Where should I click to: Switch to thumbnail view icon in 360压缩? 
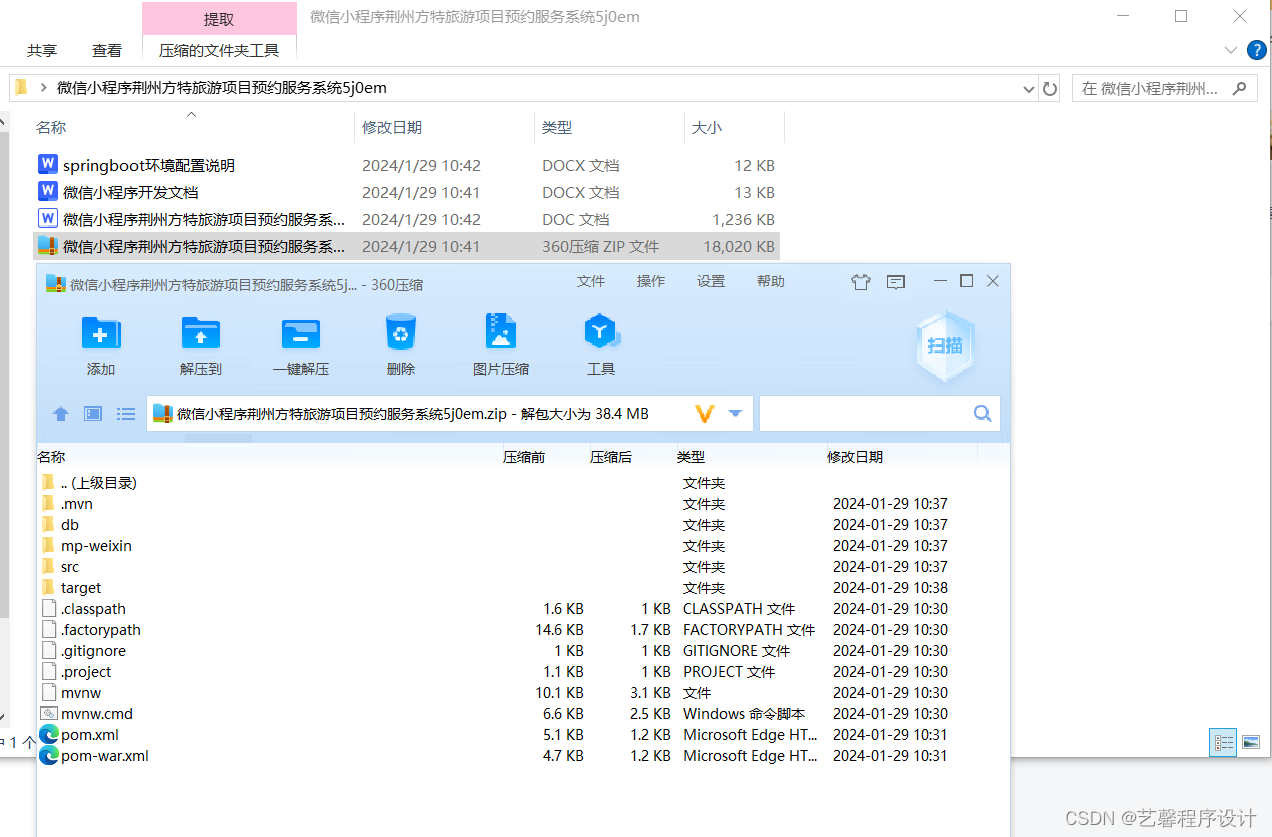[x=93, y=413]
